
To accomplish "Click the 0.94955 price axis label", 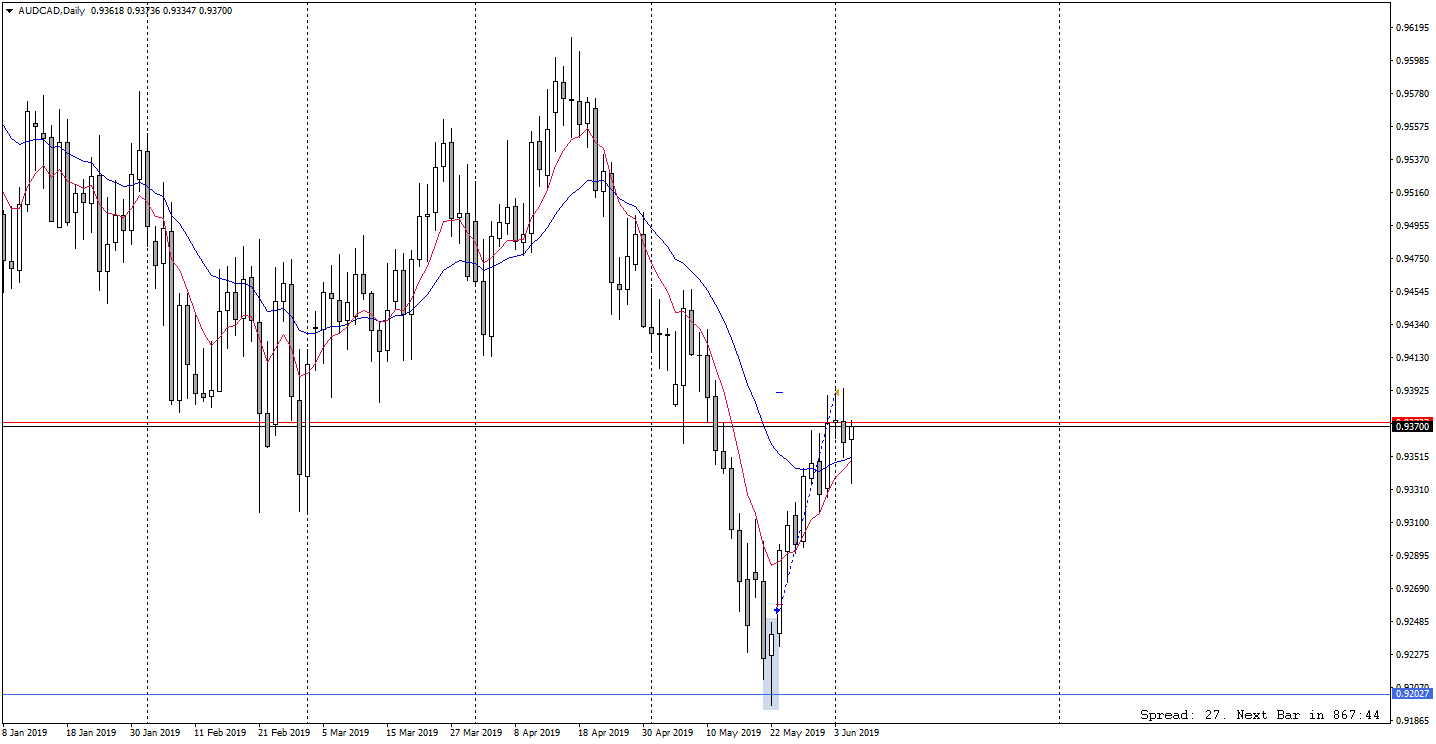I will [x=1412, y=225].
